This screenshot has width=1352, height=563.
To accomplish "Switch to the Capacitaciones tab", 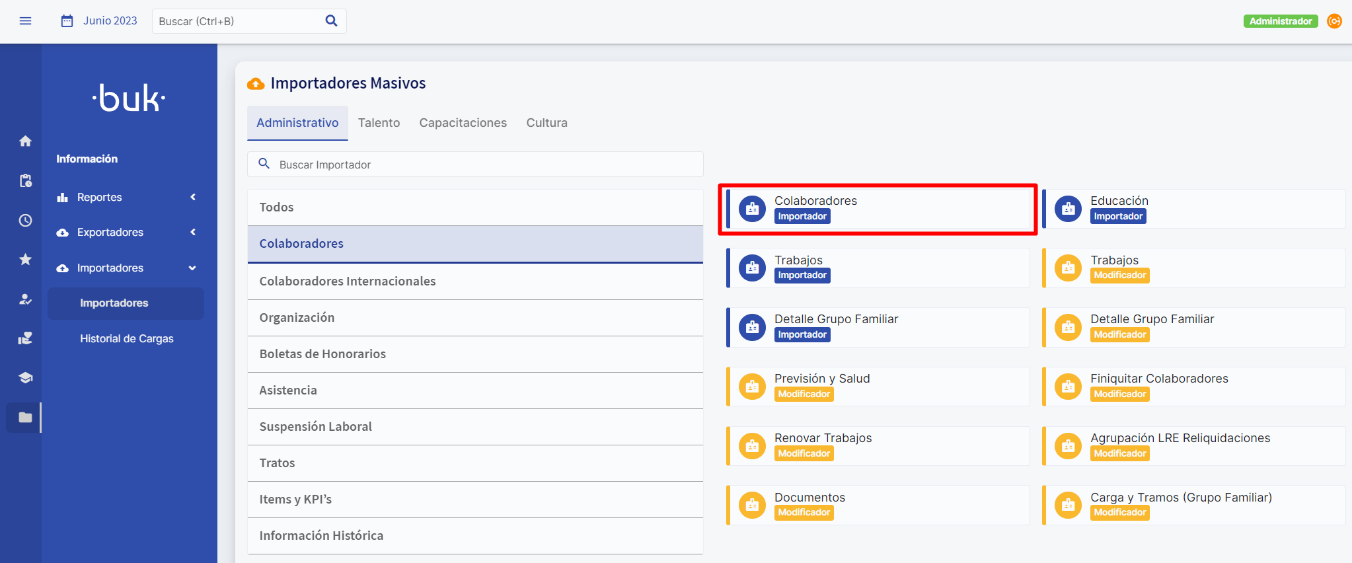I will click(x=462, y=123).
